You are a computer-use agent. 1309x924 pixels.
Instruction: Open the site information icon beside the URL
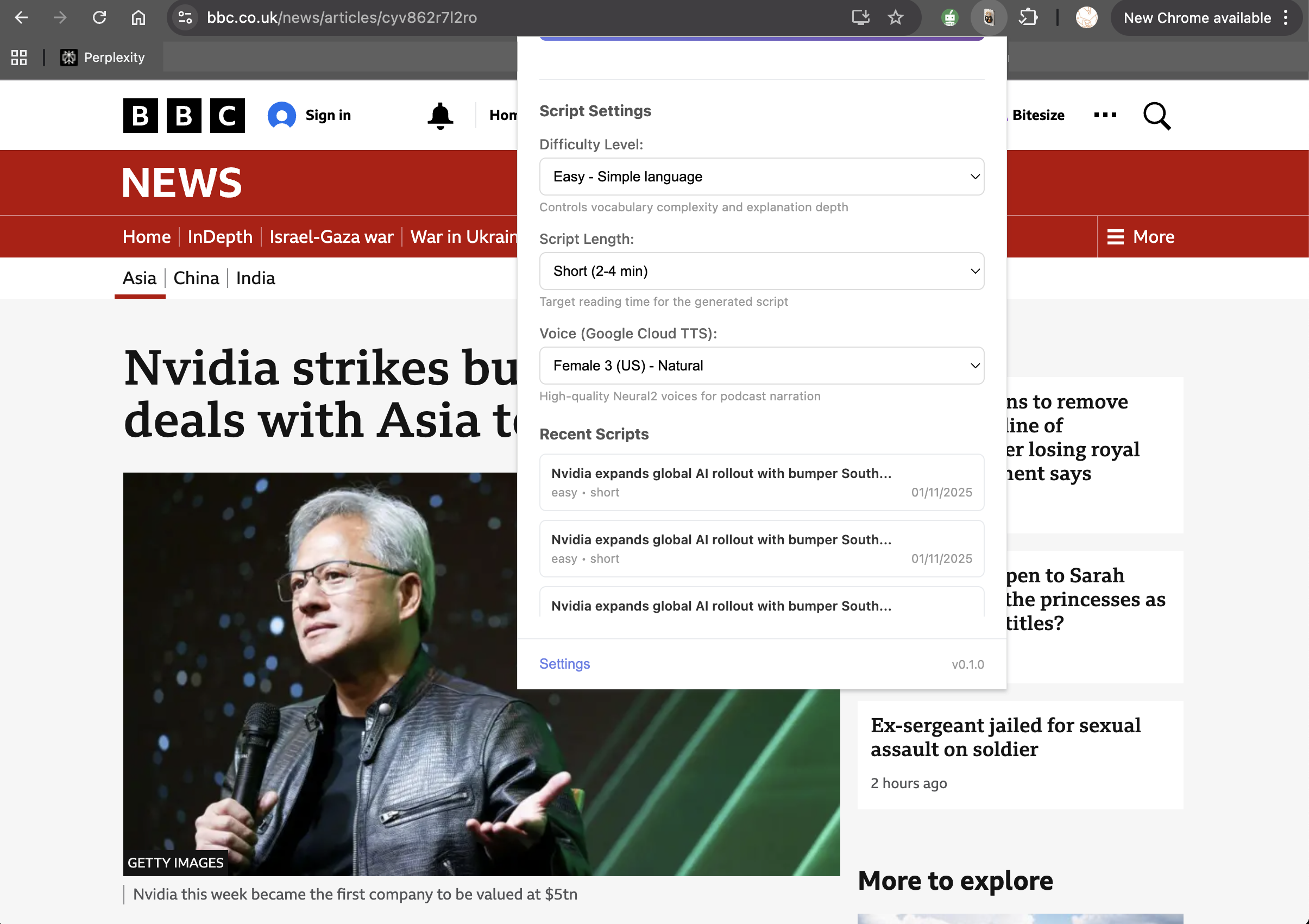(x=185, y=18)
